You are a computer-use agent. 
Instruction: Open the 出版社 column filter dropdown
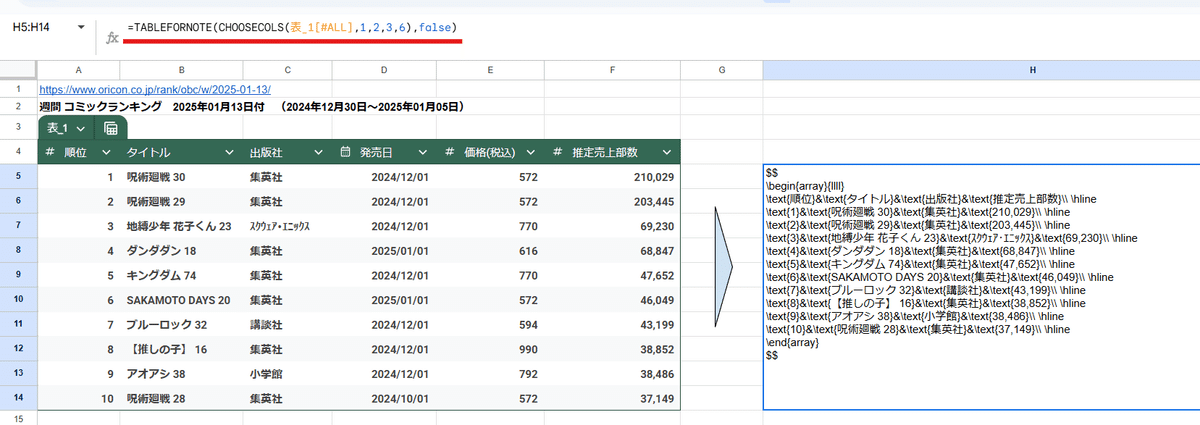point(318,152)
